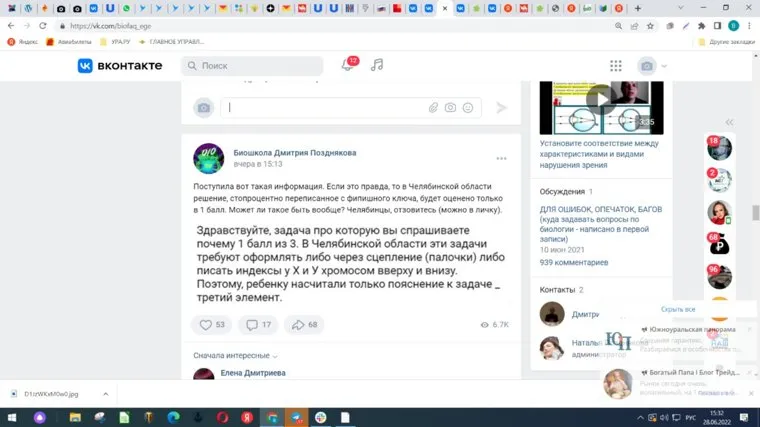Share the post with 68 reposts
The height and width of the screenshot is (427, 760).
[302, 324]
